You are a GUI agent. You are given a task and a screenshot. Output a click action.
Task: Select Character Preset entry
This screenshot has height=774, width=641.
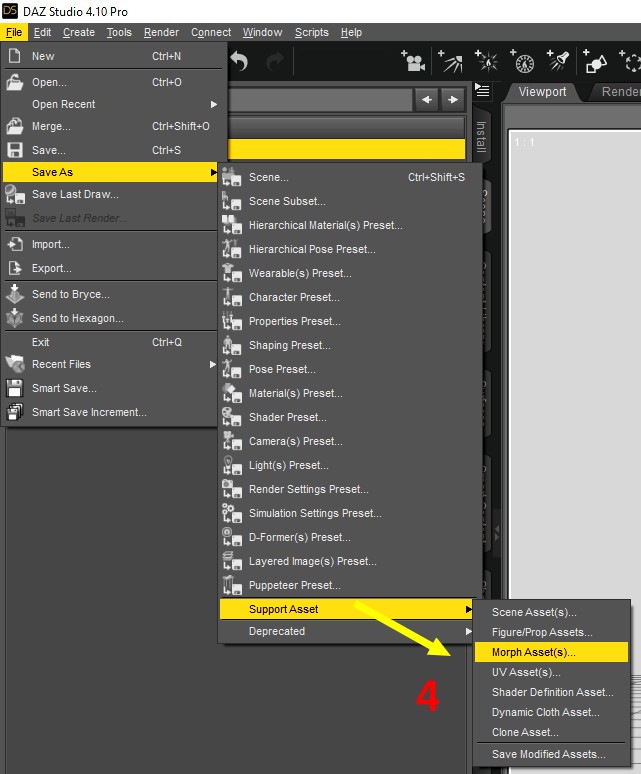click(x=350, y=297)
